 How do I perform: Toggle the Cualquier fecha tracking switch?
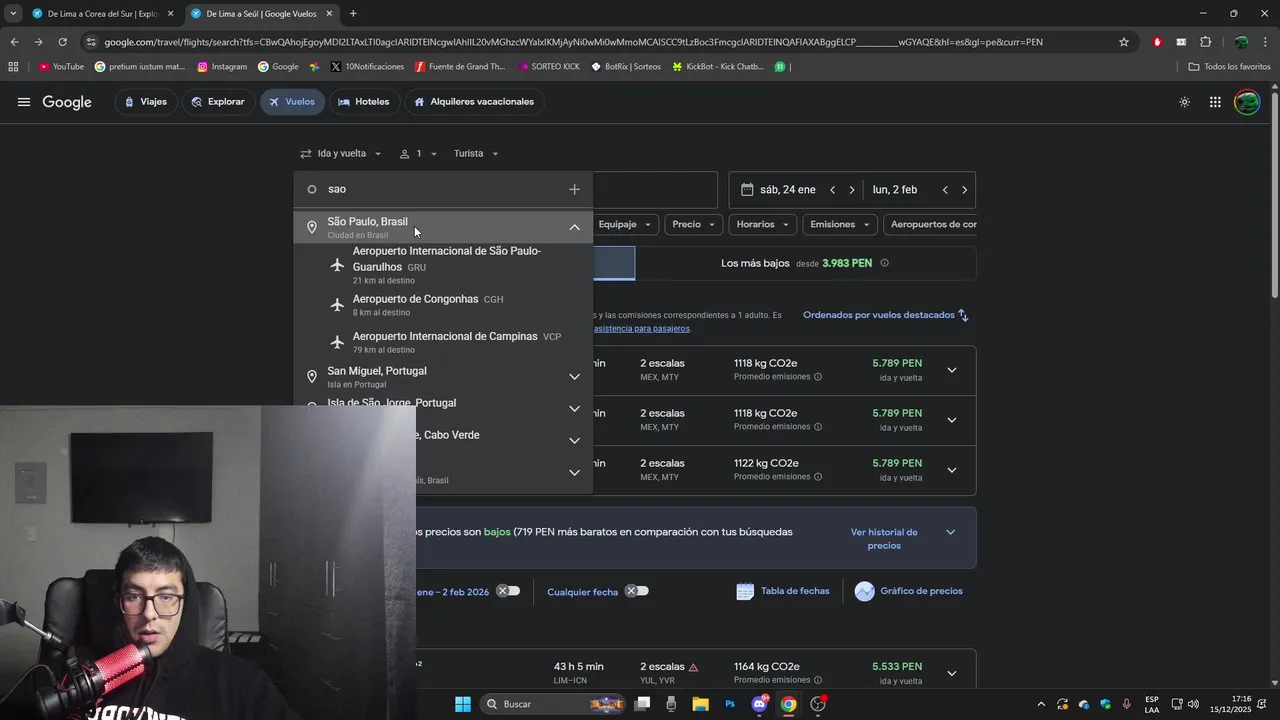point(637,591)
